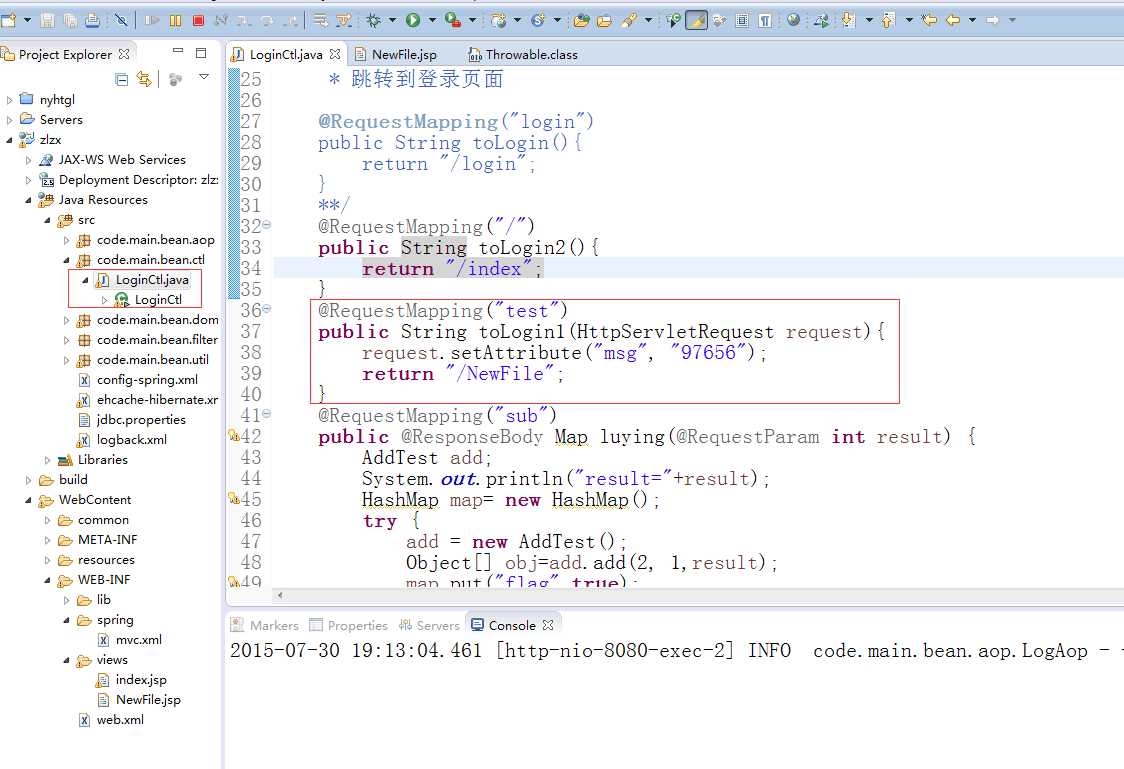Toggle Mark Occurrences highlighter button
This screenshot has width=1124, height=769.
(x=696, y=20)
